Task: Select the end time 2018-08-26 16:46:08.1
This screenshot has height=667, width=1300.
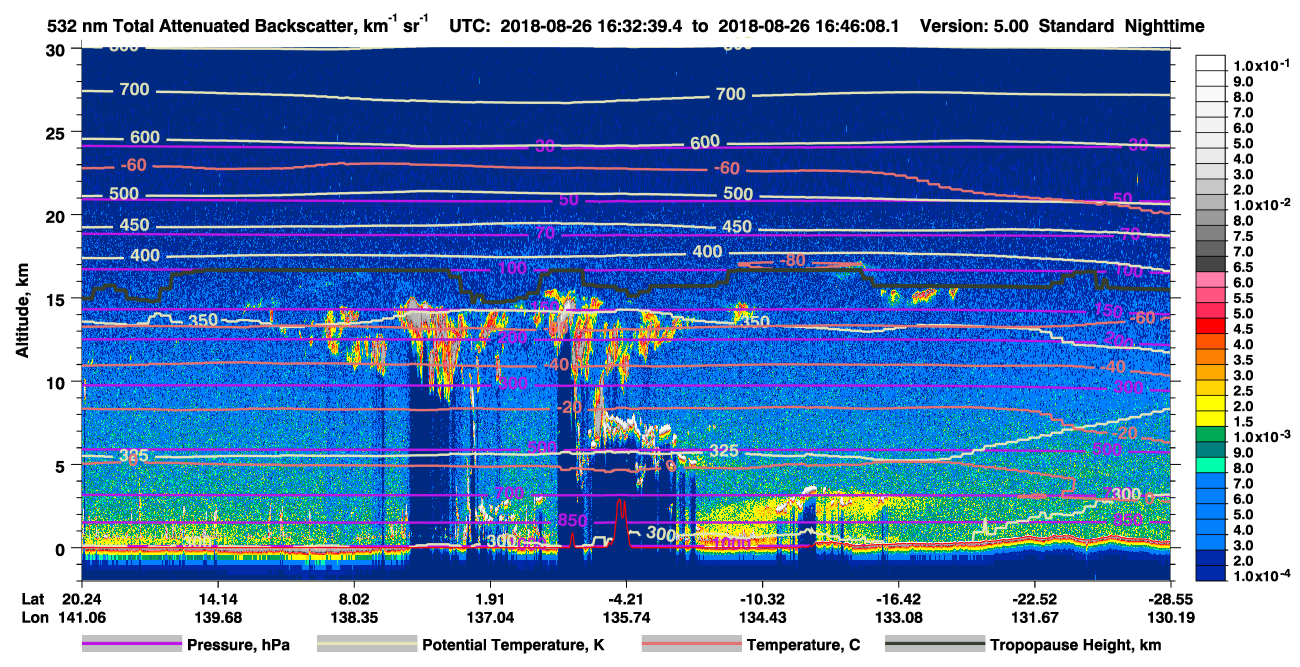Action: 811,27
